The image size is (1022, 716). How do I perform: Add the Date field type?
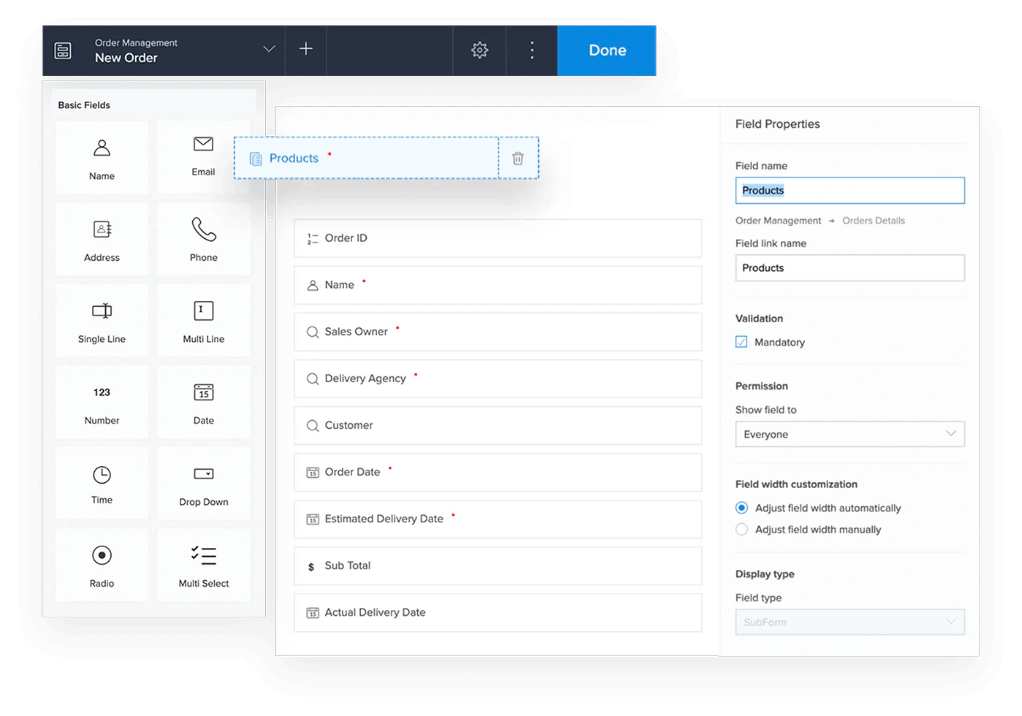point(203,402)
